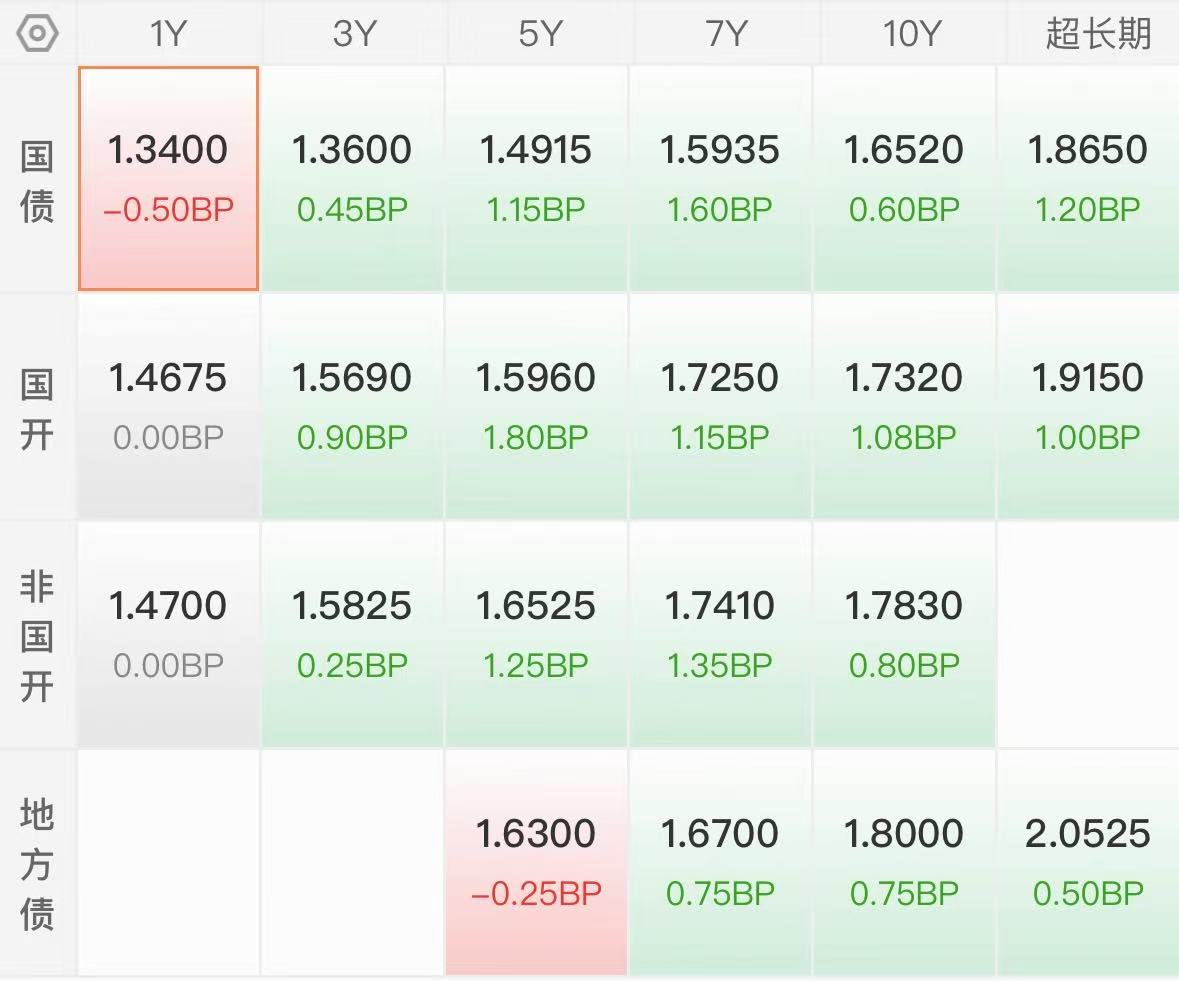Click 国开 7Y cell showing 1.7250
The image size is (1179, 981).
click(x=720, y=406)
